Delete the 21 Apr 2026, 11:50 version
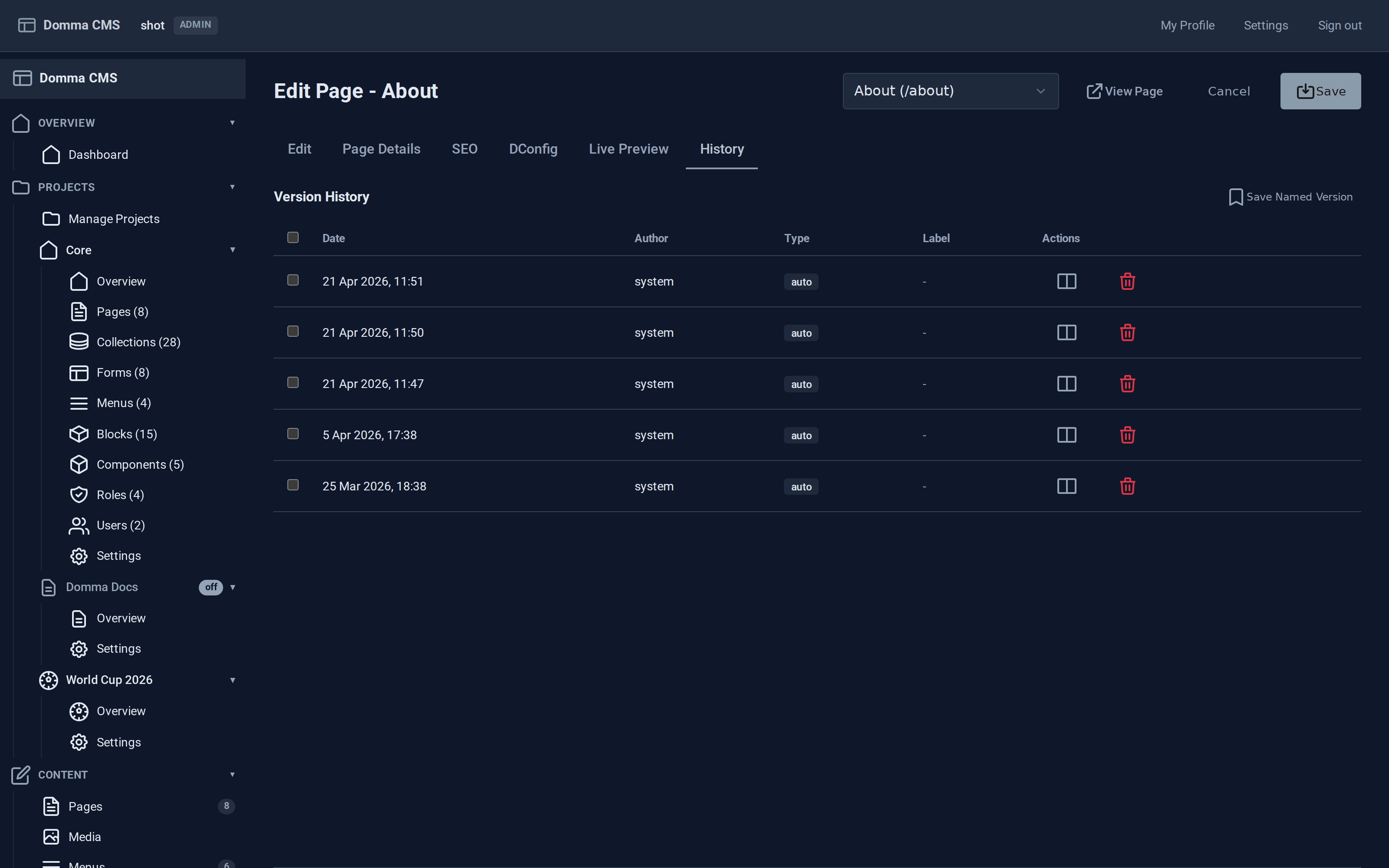Viewport: 1389px width, 868px height. coord(1127,332)
